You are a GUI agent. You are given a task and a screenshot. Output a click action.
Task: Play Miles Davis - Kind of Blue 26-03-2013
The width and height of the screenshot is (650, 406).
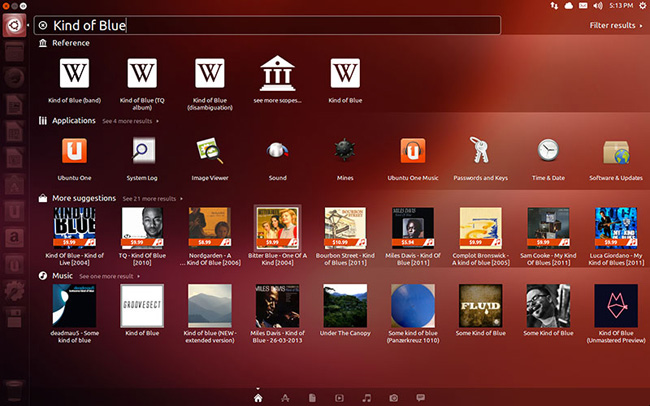pos(277,306)
